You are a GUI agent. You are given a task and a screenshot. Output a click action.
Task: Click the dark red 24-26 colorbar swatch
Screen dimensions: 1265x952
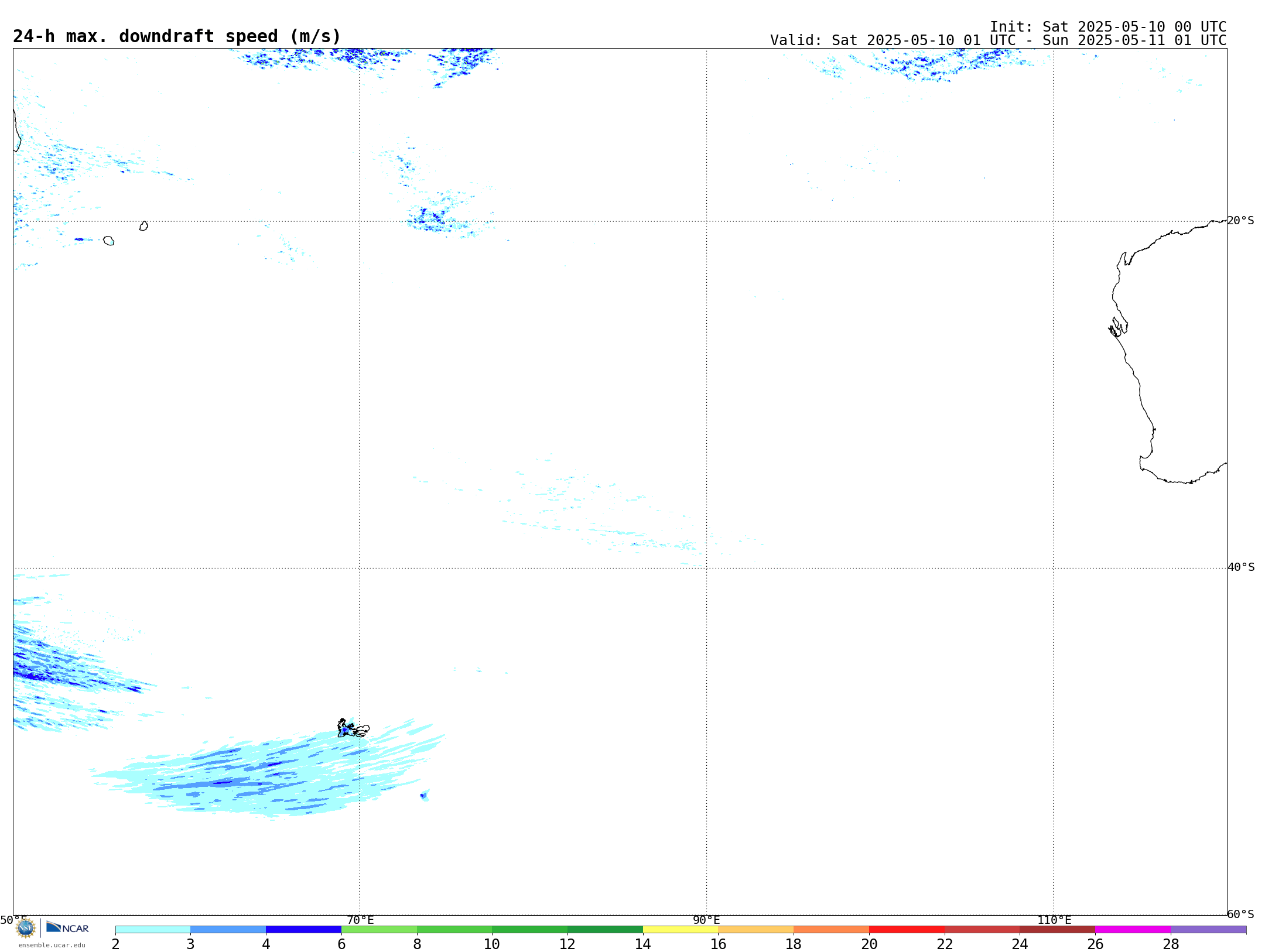coord(1058,930)
